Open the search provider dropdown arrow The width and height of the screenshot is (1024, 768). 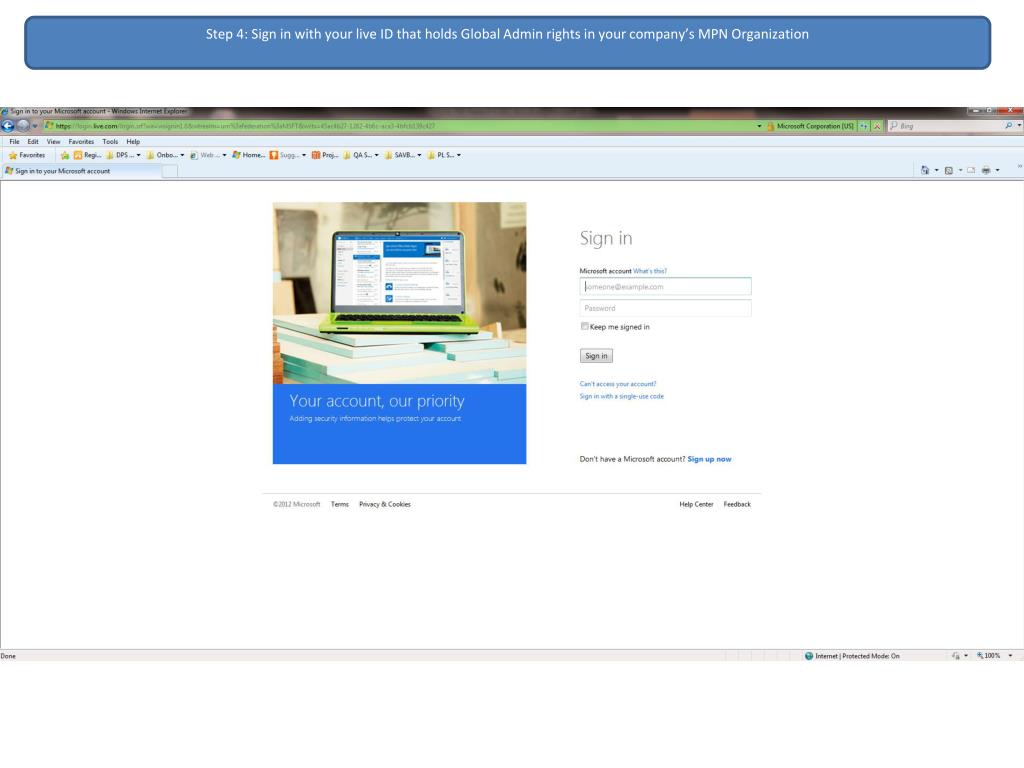[1019, 126]
